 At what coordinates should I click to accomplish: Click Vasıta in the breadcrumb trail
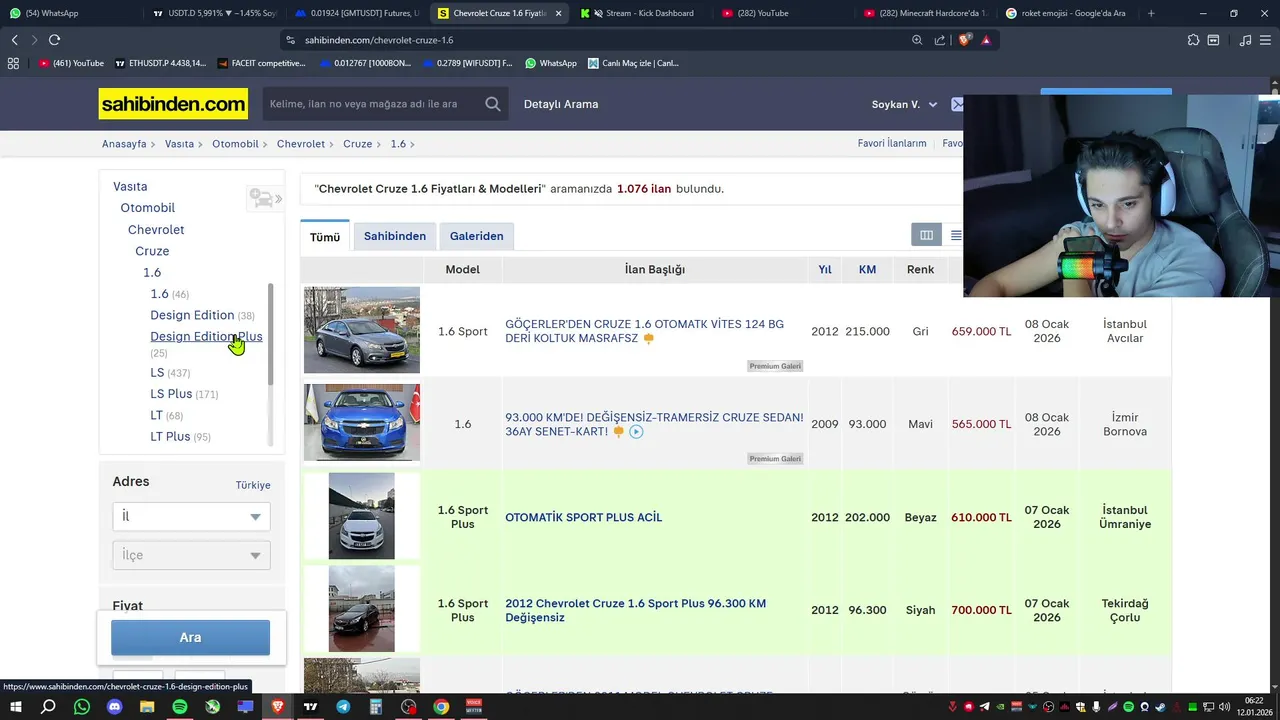180,144
